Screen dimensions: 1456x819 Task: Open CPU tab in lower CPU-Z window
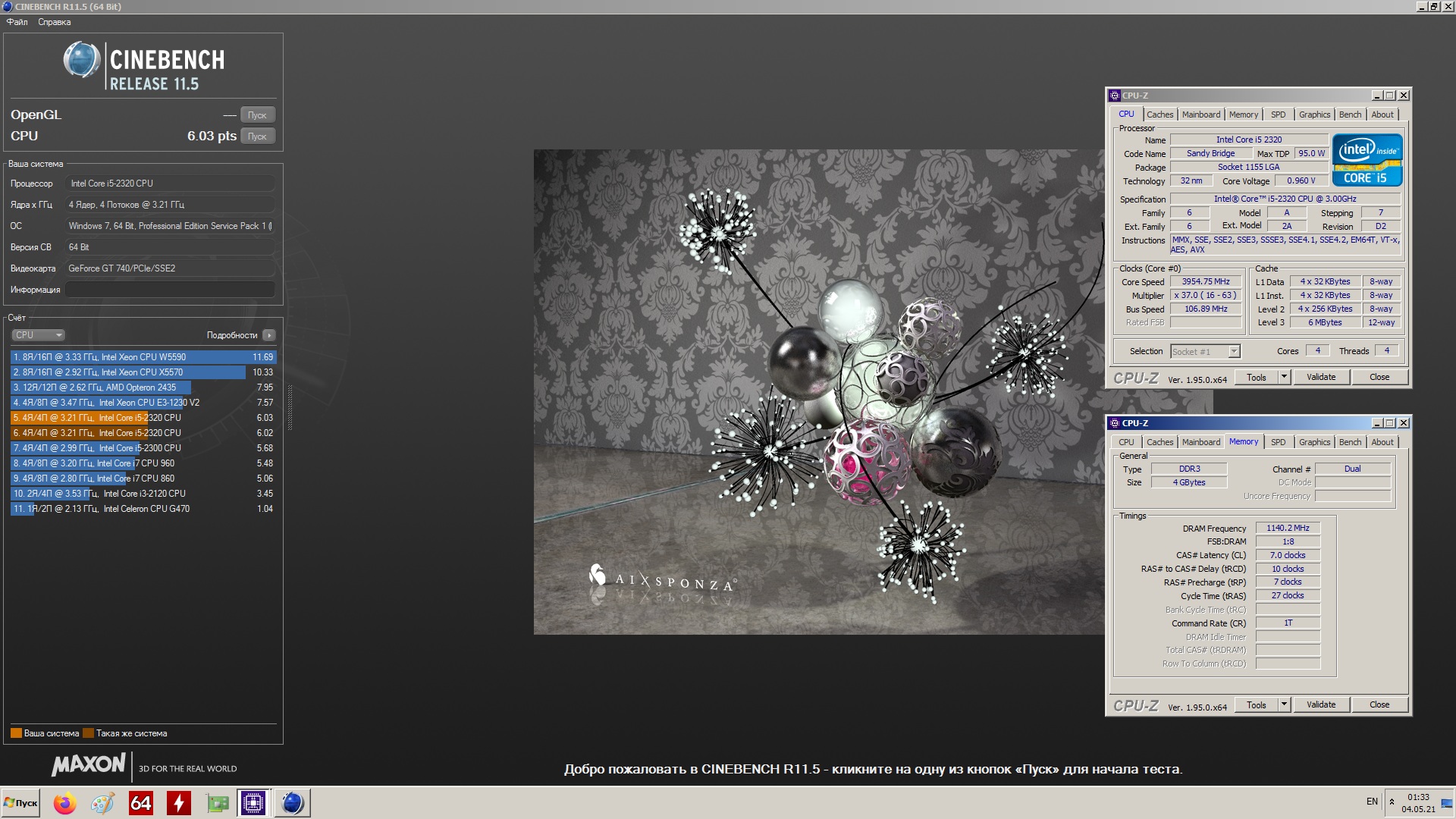(1127, 442)
